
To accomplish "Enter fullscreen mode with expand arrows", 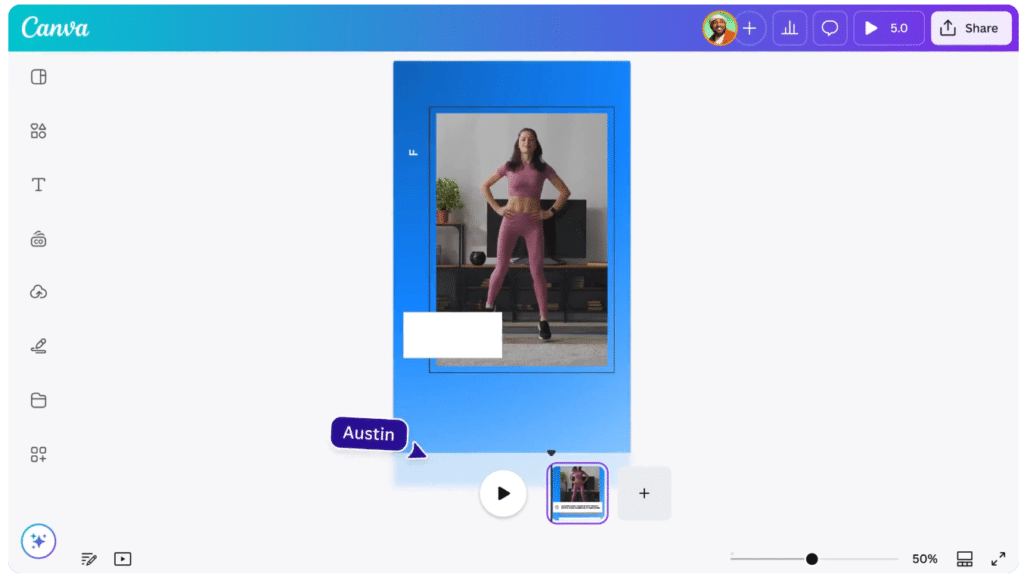I will [998, 559].
